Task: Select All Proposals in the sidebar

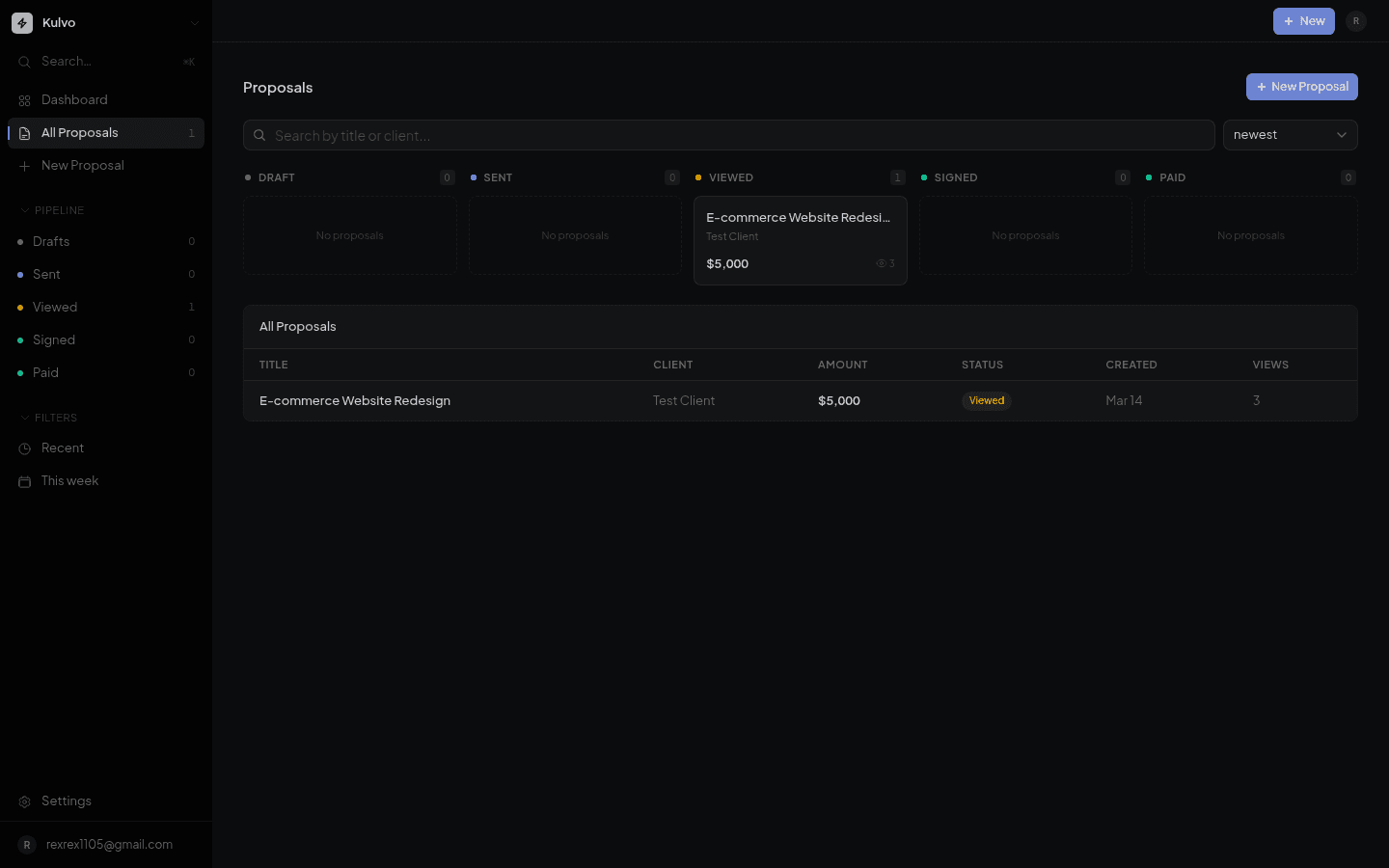Action: pos(80,132)
